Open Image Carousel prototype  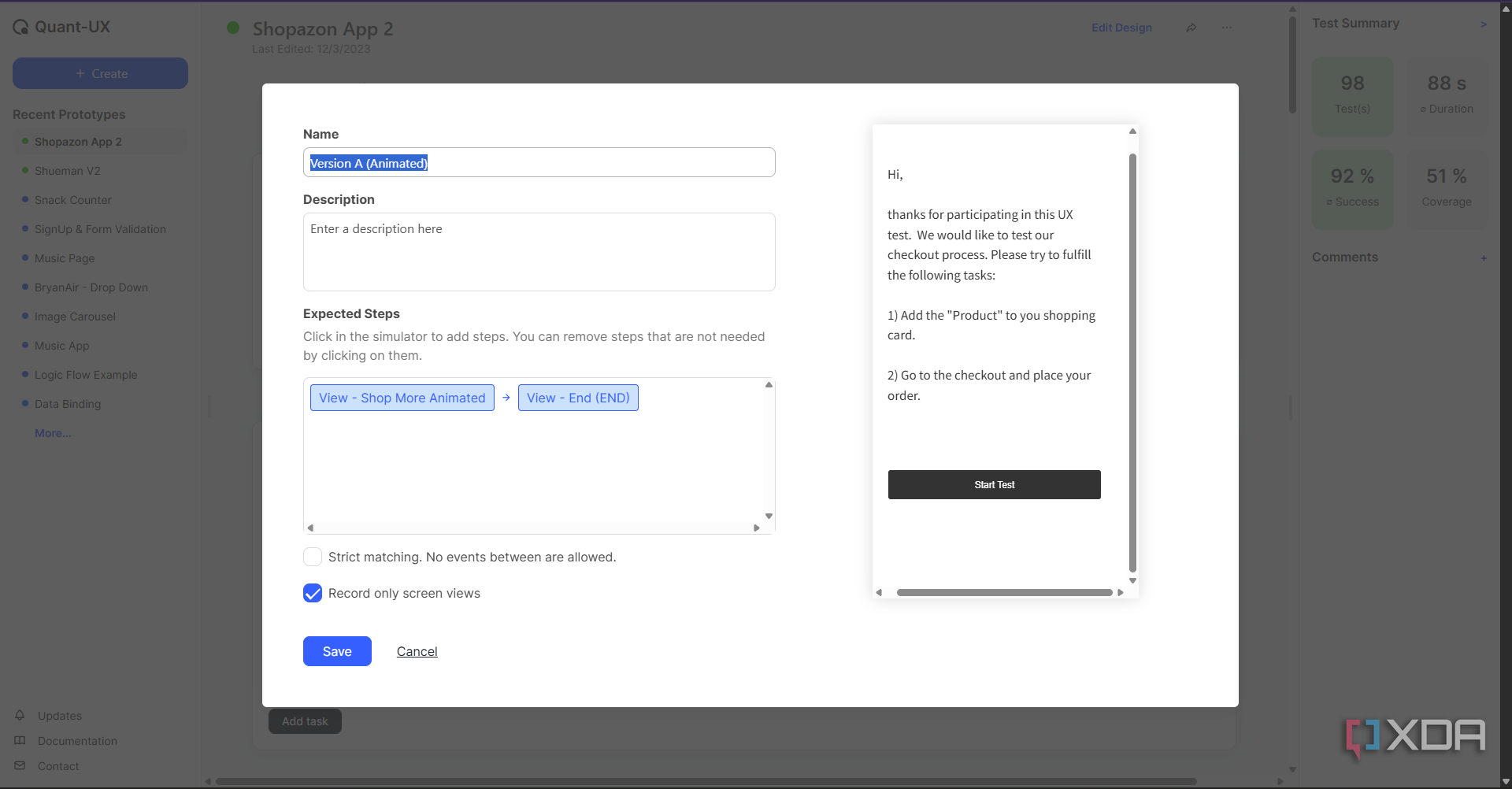tap(75, 317)
